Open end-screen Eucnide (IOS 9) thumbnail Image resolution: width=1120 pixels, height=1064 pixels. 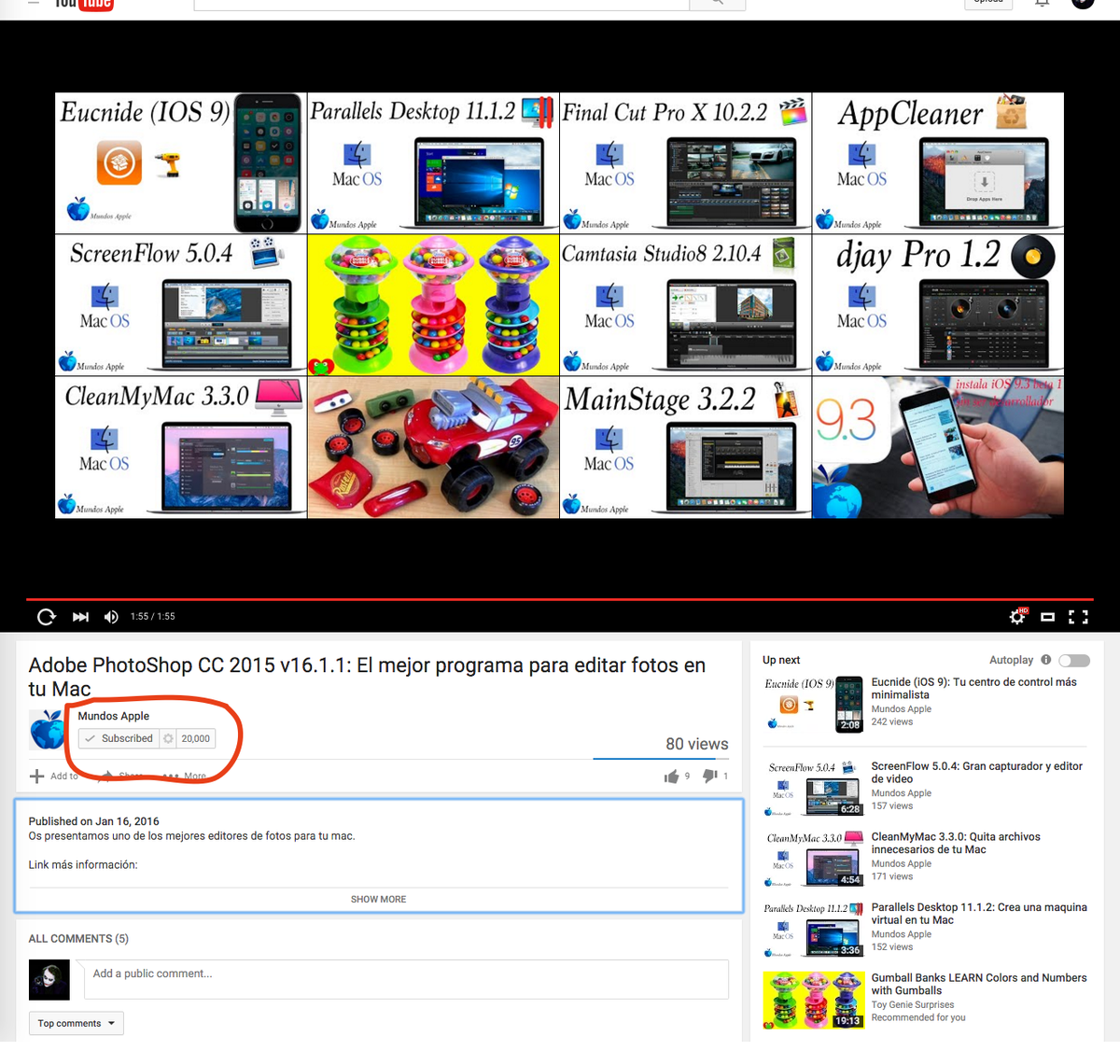[181, 162]
